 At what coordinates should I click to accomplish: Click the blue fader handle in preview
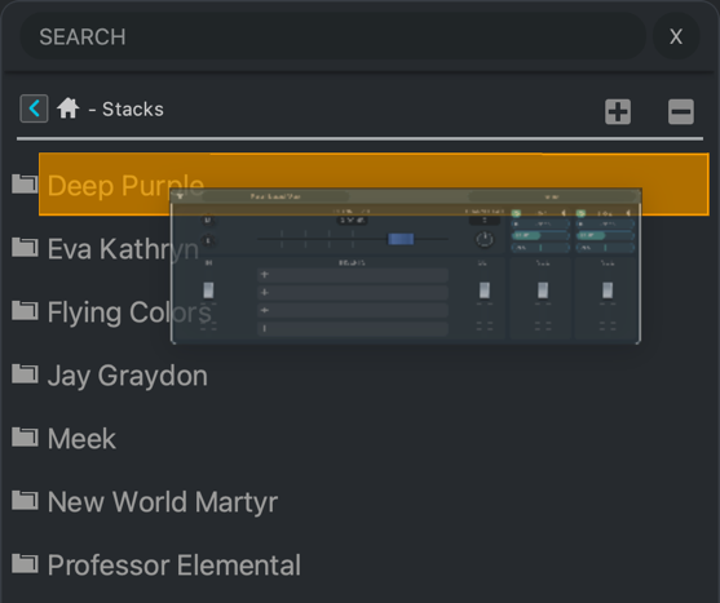401,239
